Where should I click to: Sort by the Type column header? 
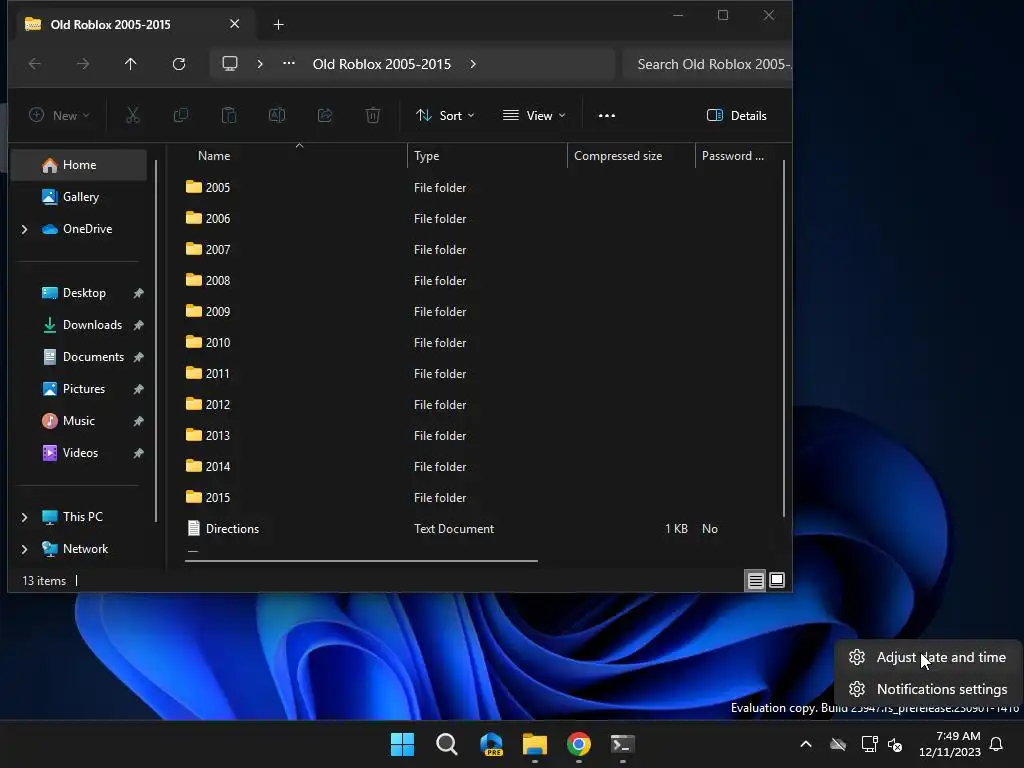click(487, 156)
